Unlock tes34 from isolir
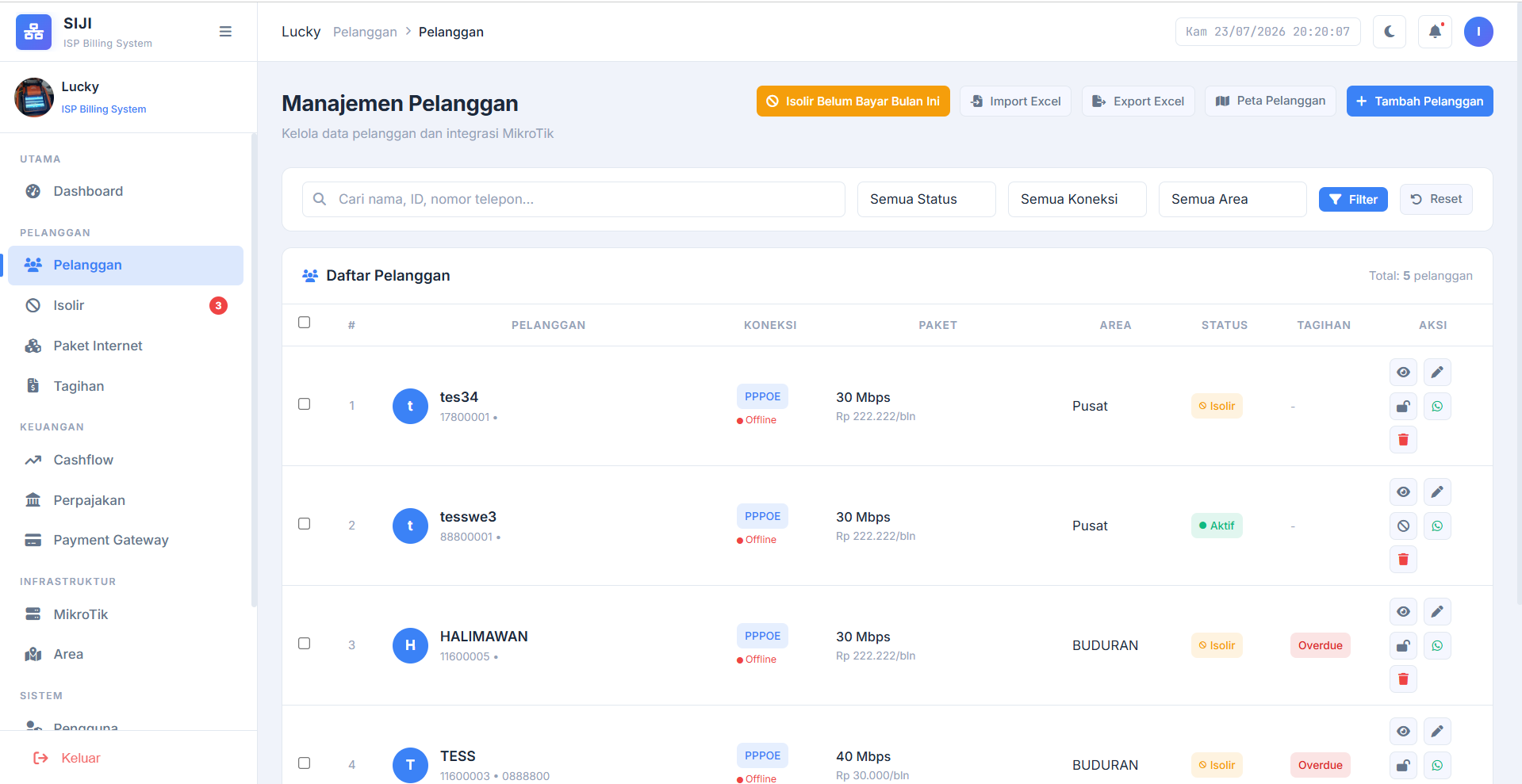 (1403, 407)
